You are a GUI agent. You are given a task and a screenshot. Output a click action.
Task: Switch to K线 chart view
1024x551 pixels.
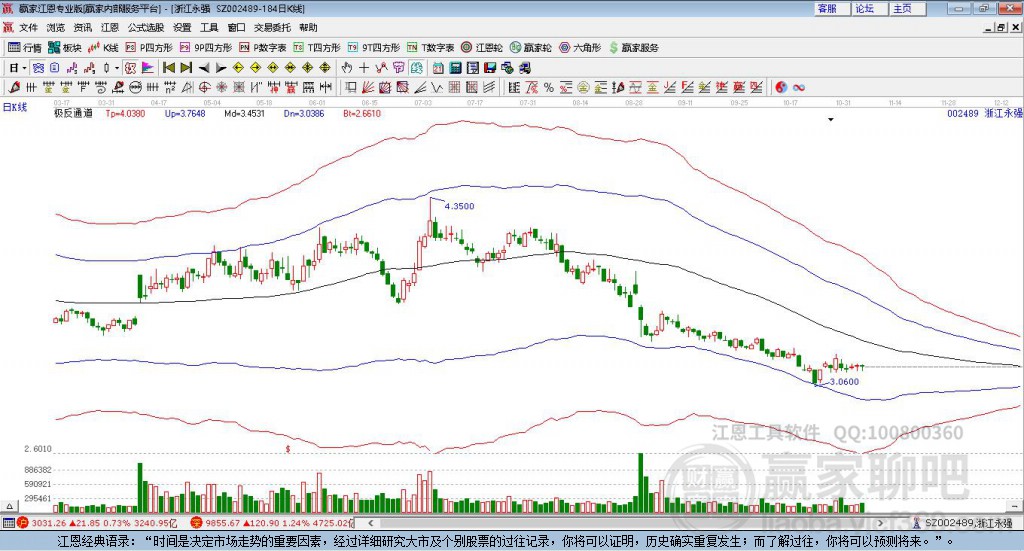(x=103, y=48)
